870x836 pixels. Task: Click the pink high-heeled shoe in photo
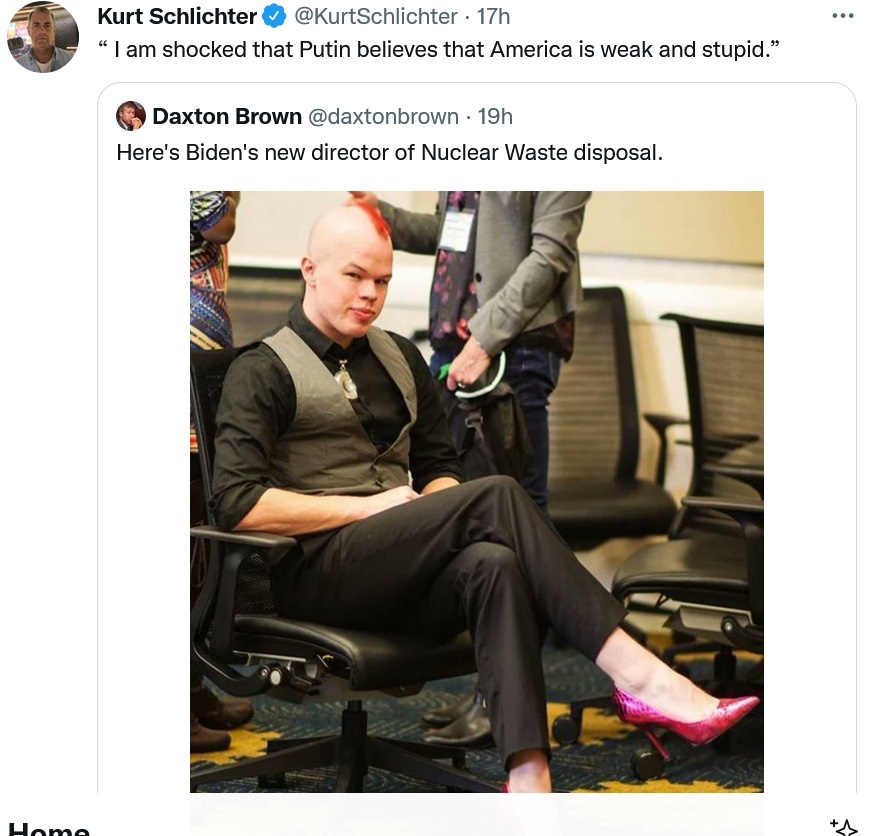685,717
